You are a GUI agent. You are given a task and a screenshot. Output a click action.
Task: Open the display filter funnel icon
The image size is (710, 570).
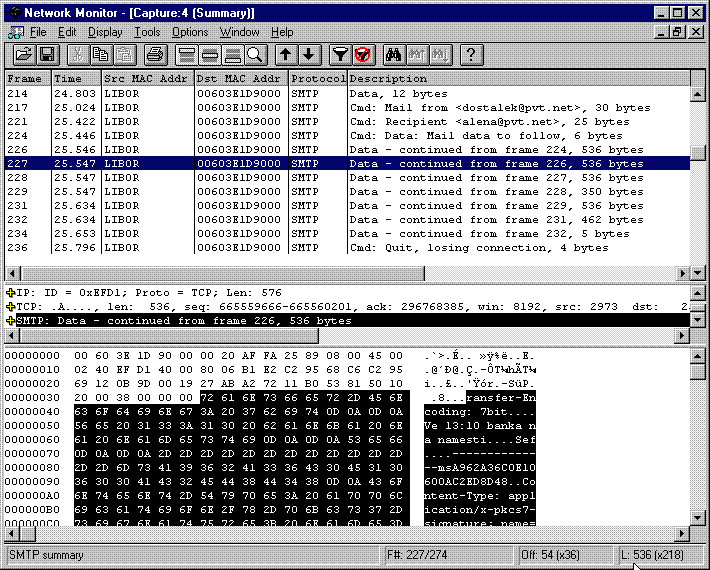tap(340, 54)
